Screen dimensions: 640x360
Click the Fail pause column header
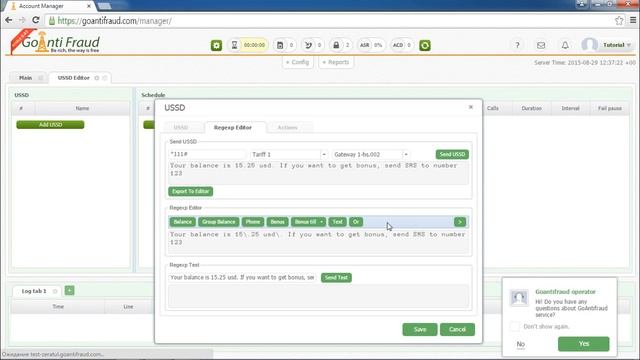click(x=609, y=108)
